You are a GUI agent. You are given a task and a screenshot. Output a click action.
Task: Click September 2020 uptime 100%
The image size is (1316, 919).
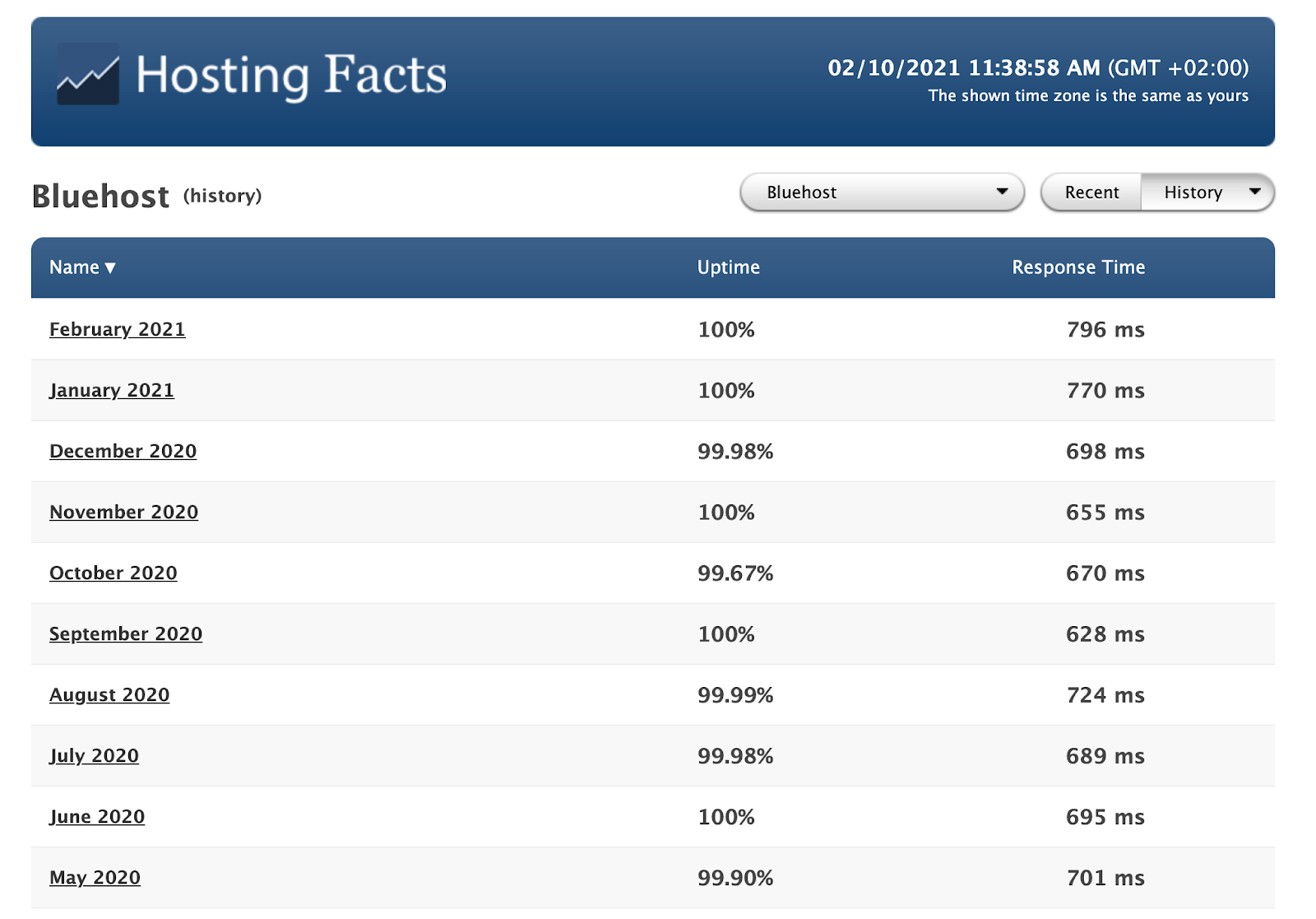click(x=726, y=634)
